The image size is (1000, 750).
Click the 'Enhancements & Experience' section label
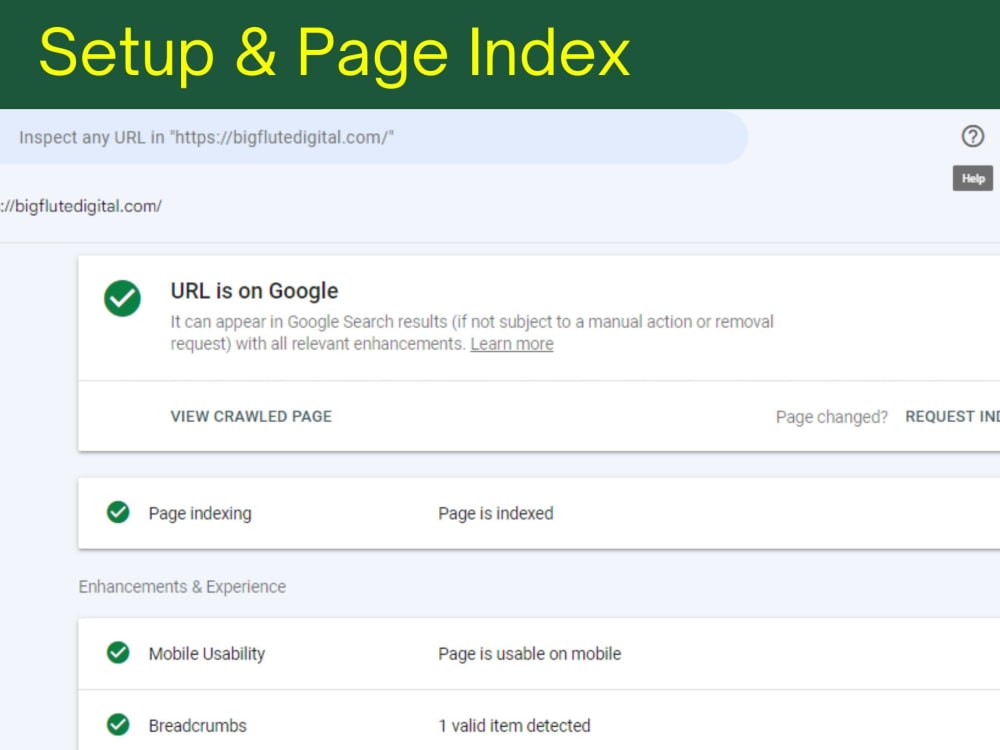pyautogui.click(x=182, y=587)
